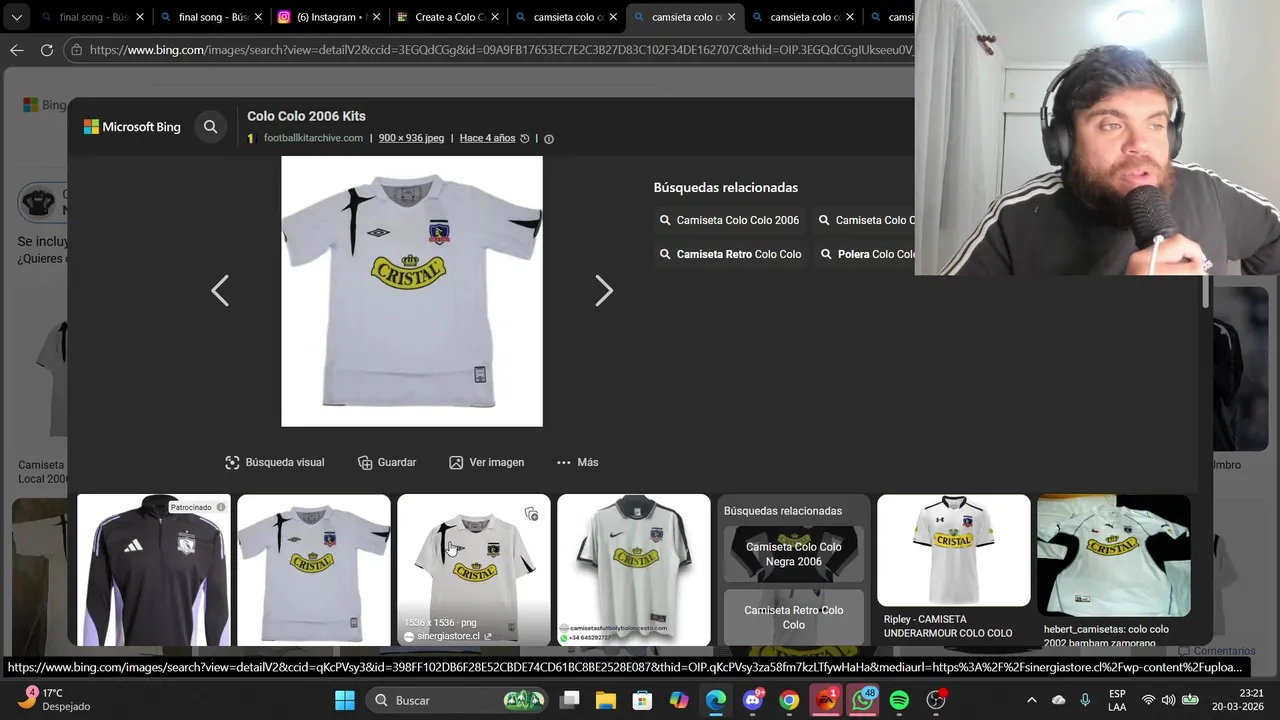Go back with browser back arrow

click(x=17, y=49)
